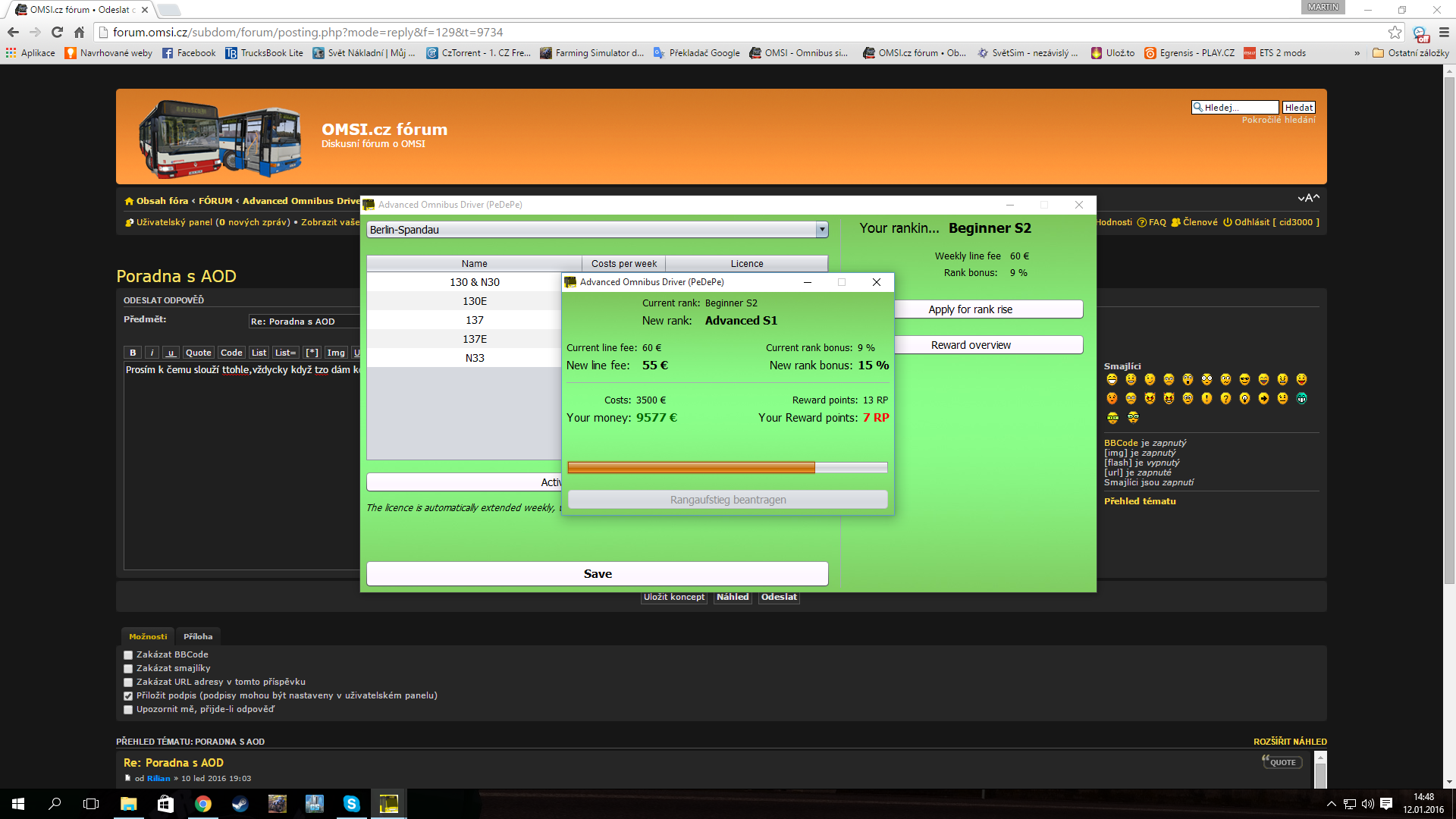Click the Reward overview button

pyautogui.click(x=970, y=345)
